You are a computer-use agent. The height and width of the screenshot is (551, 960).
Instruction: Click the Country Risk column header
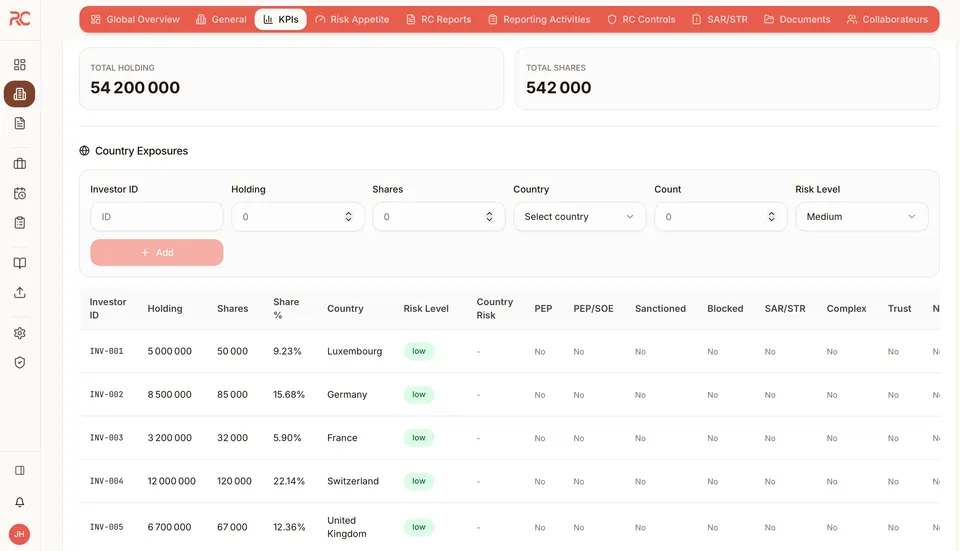(495, 309)
